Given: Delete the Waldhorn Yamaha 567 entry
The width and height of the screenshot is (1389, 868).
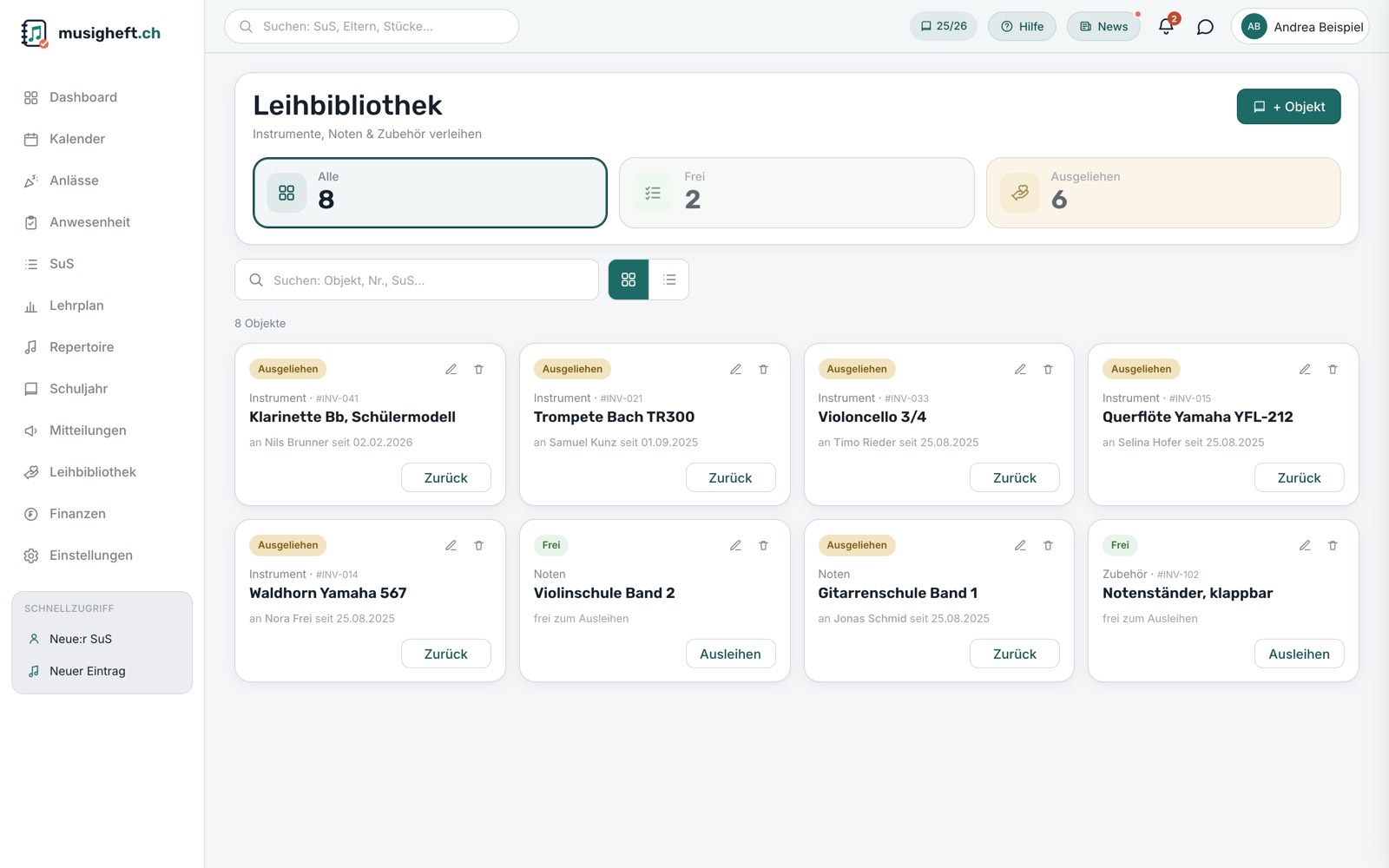Looking at the screenshot, I should pyautogui.click(x=478, y=545).
